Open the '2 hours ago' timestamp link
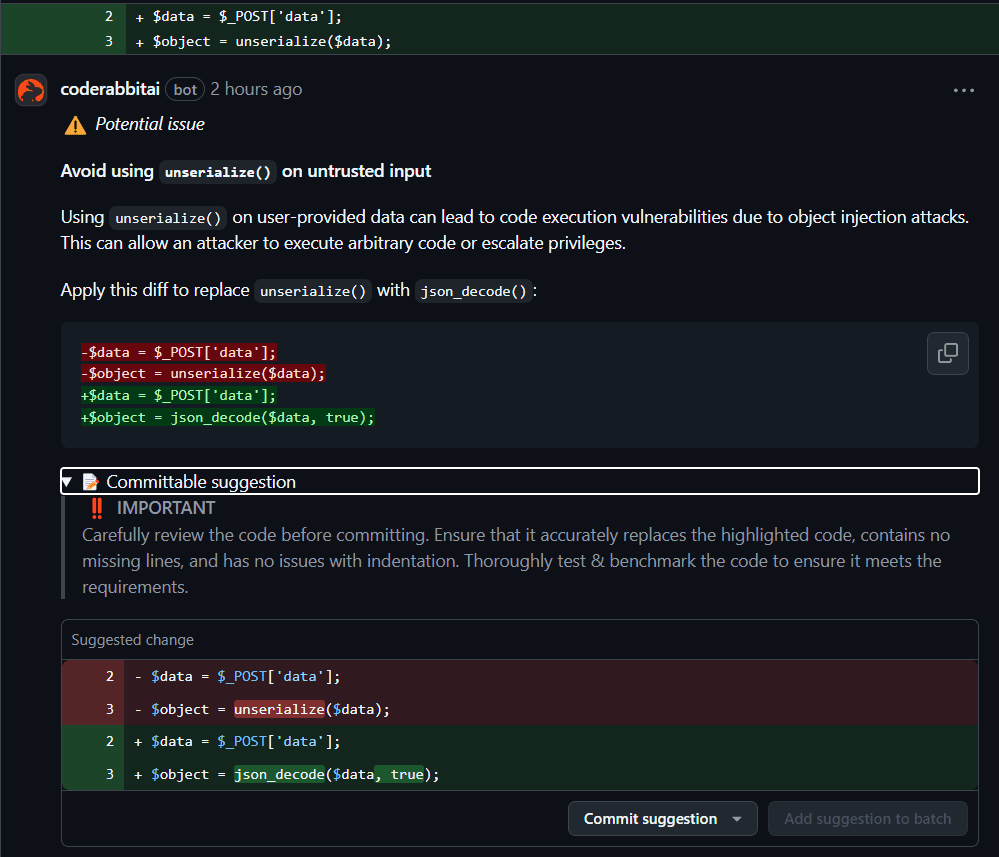Screen dimensions: 999x857 coord(256,89)
